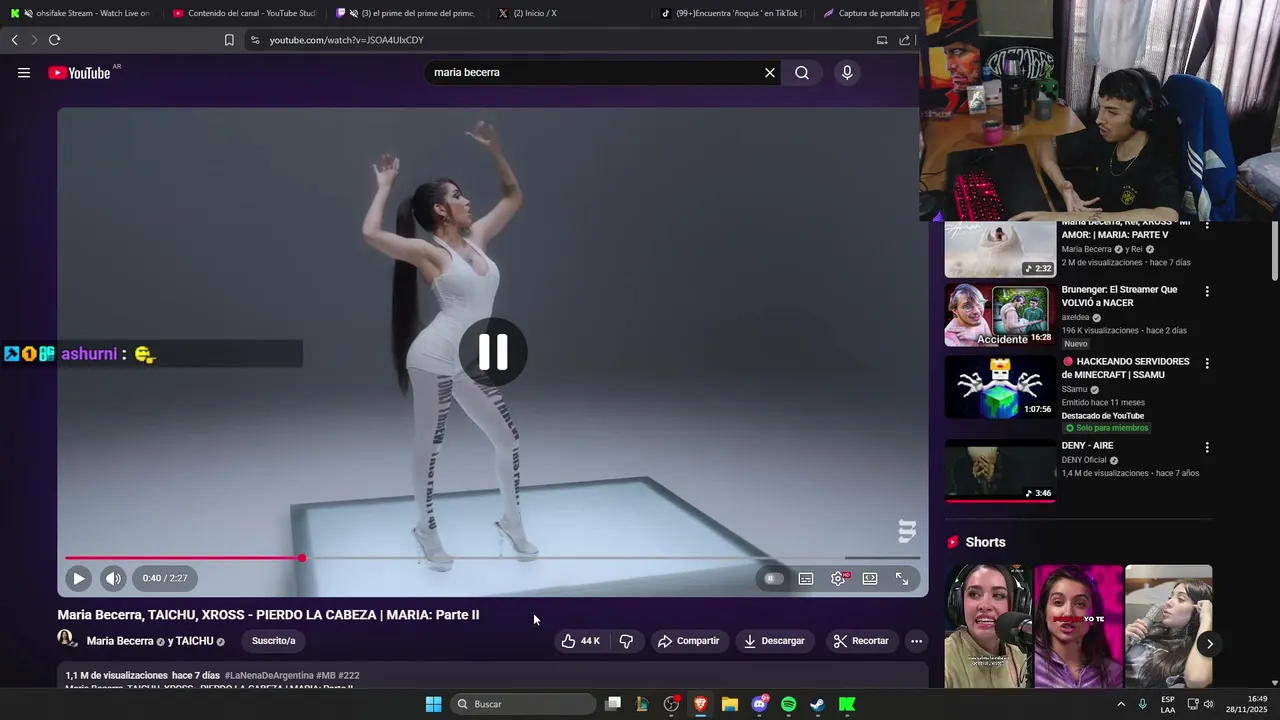Switch to 'Captura de pantalla' tab
The height and width of the screenshot is (720, 1280).
870,13
